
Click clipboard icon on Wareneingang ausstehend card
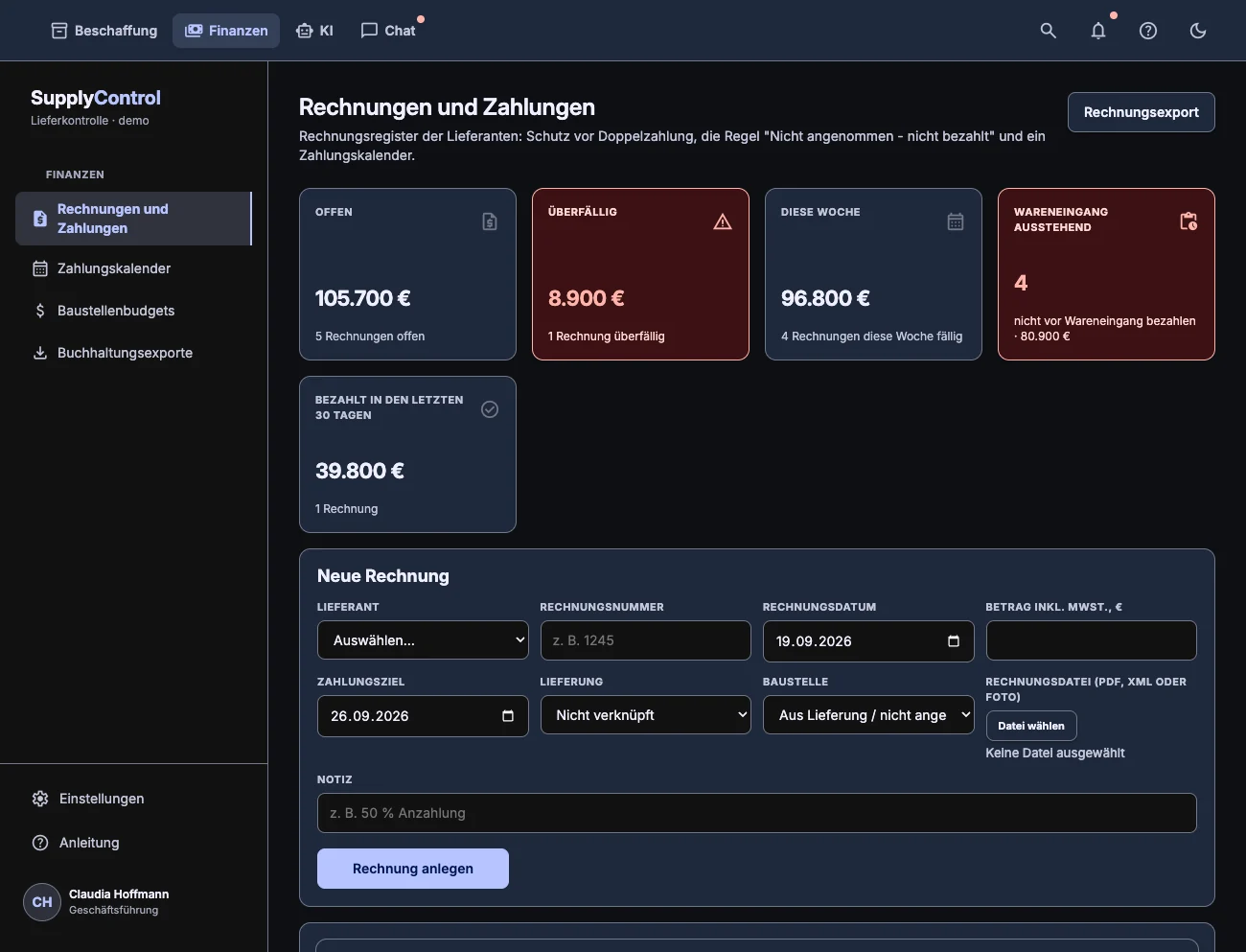1188,221
